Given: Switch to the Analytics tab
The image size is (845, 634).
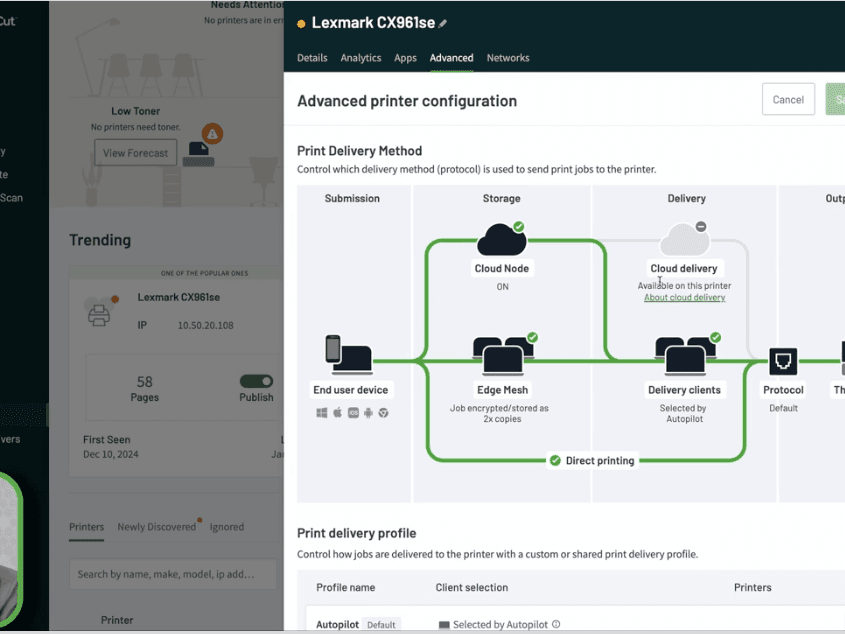Looking at the screenshot, I should [361, 58].
